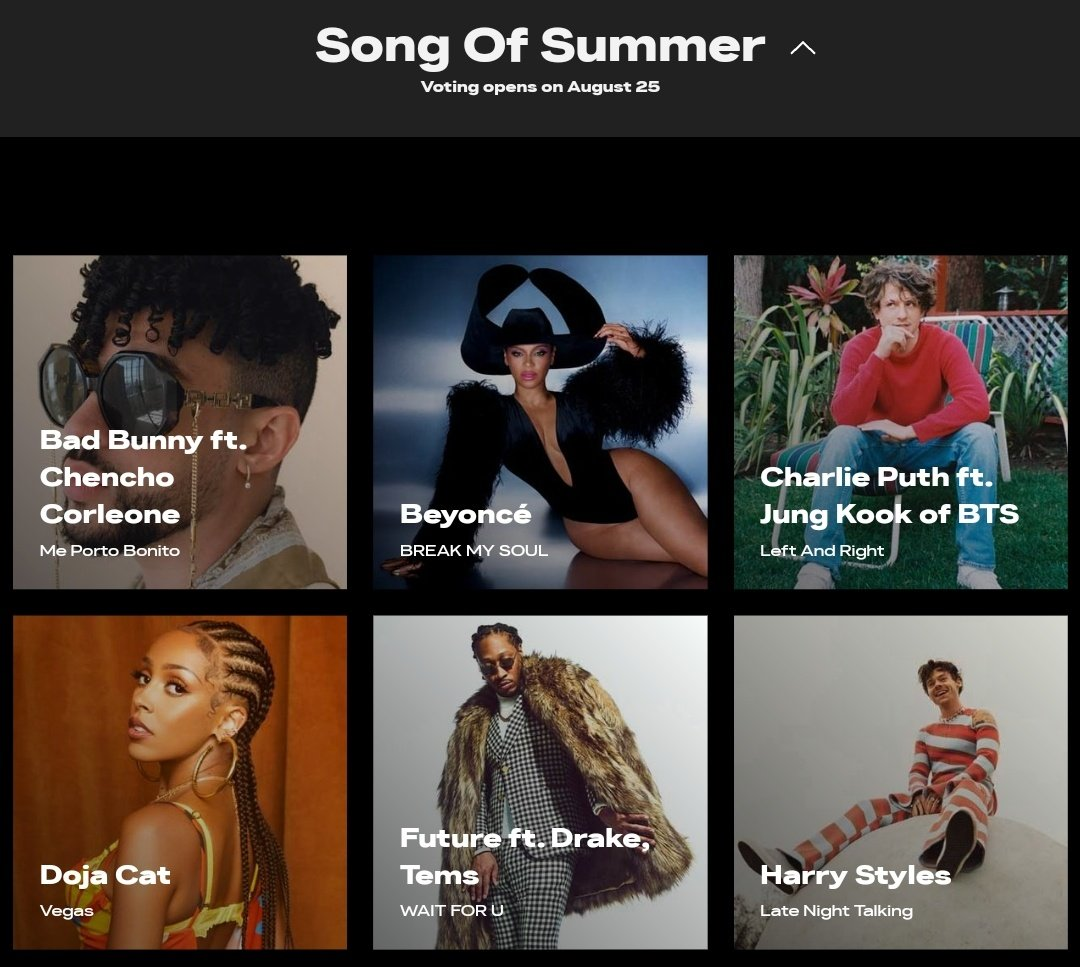
Task: Click the Harry Styles artist name text
Action: (855, 875)
